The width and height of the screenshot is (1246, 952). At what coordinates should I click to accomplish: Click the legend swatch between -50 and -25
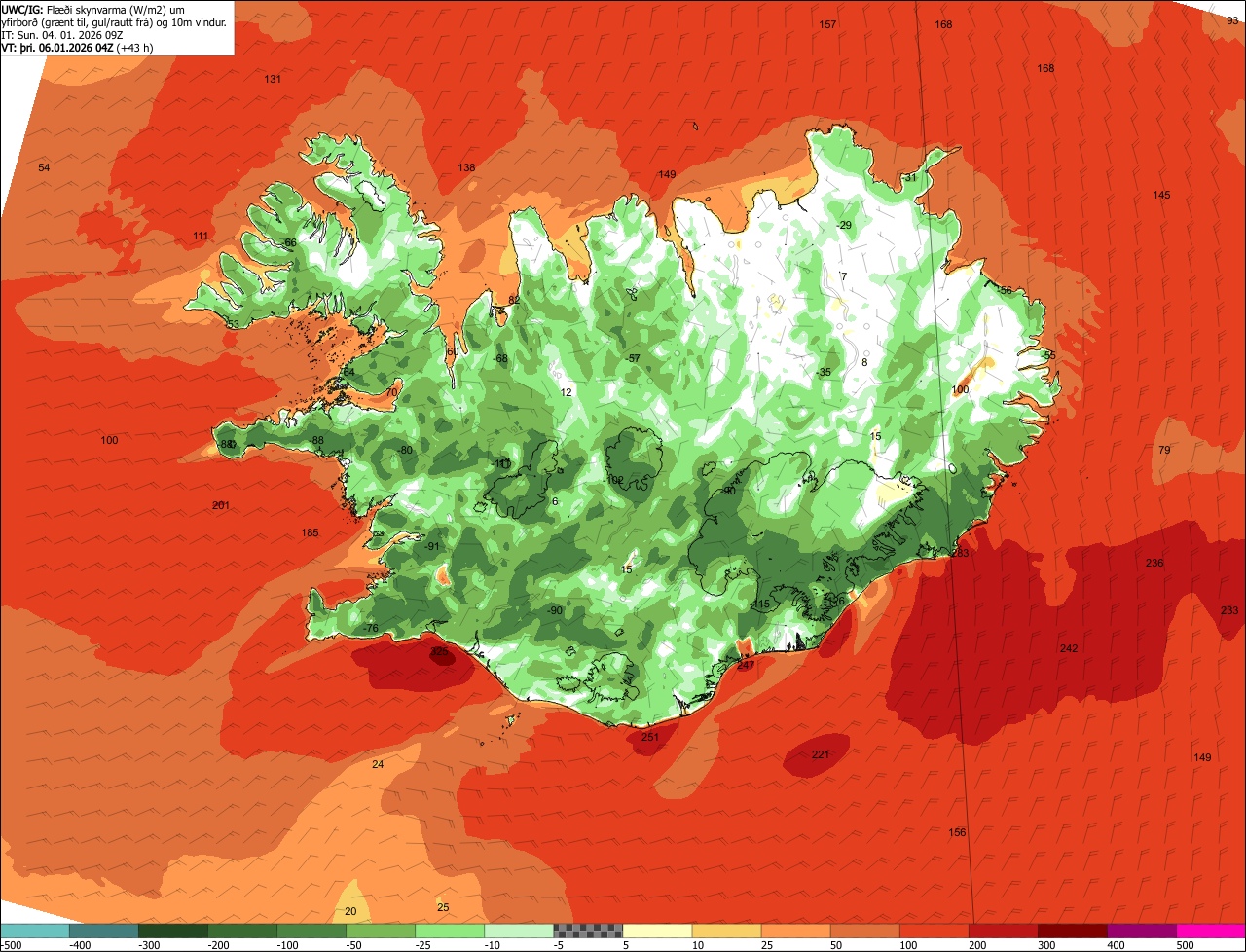pos(381,931)
